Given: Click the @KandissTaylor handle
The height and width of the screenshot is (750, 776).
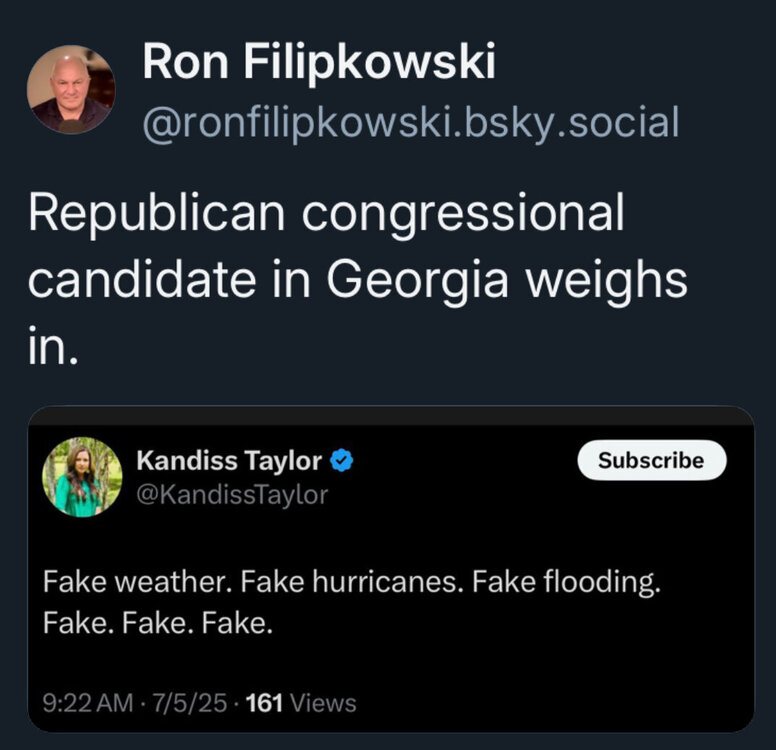Looking at the screenshot, I should pyautogui.click(x=231, y=494).
